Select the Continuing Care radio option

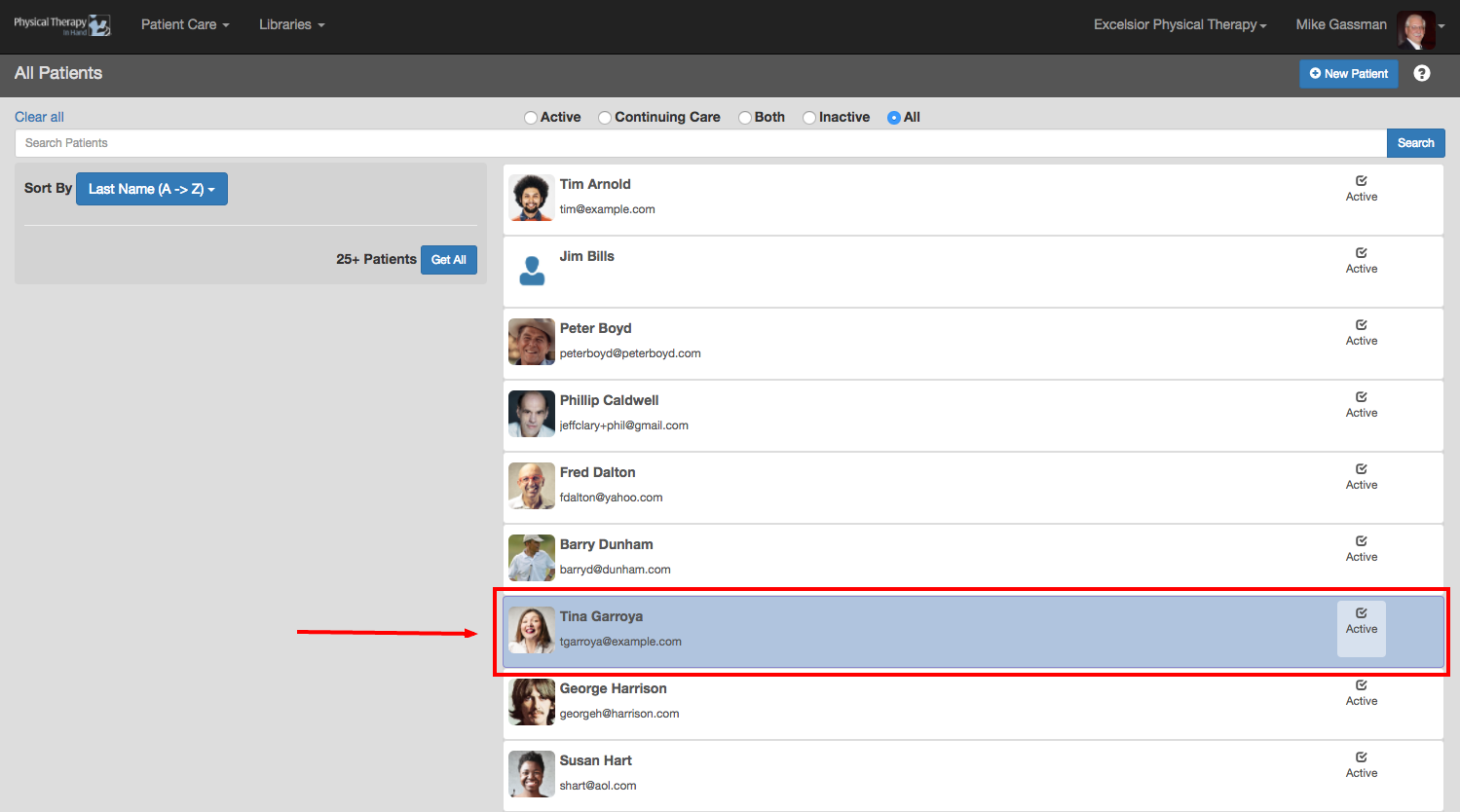(605, 118)
